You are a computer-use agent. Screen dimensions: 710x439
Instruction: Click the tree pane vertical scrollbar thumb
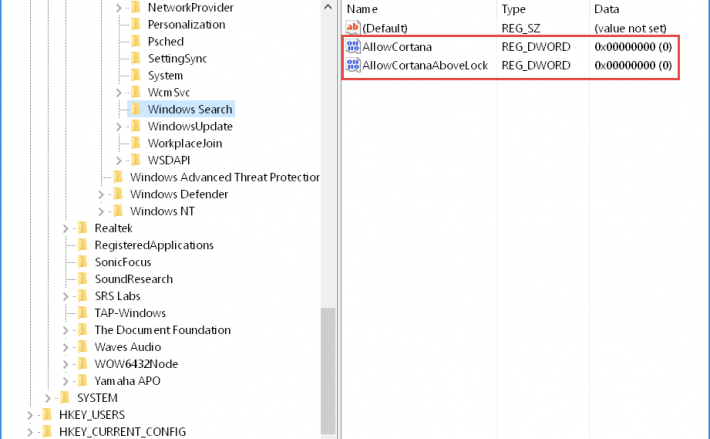coord(328,371)
